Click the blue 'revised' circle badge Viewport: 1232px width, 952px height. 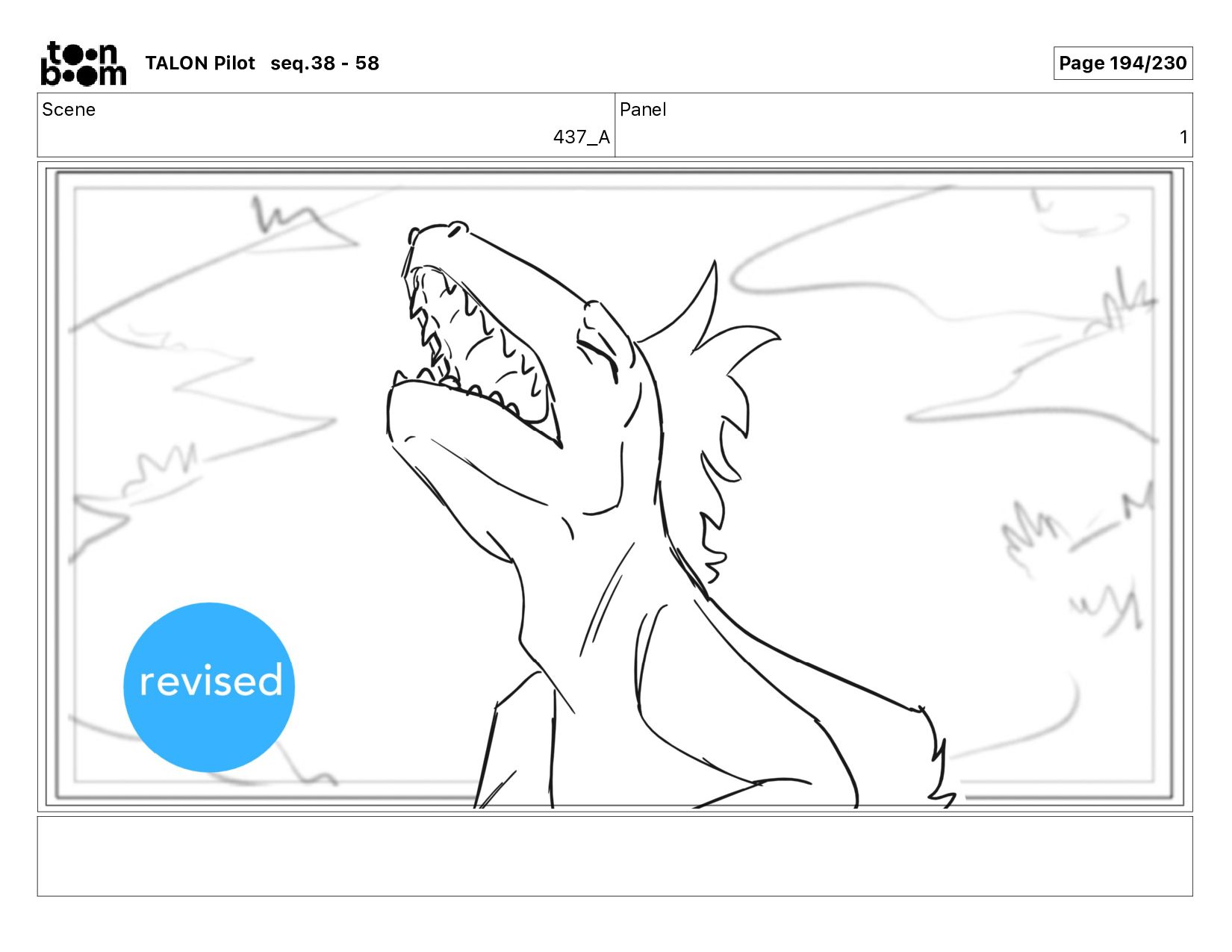(x=209, y=687)
